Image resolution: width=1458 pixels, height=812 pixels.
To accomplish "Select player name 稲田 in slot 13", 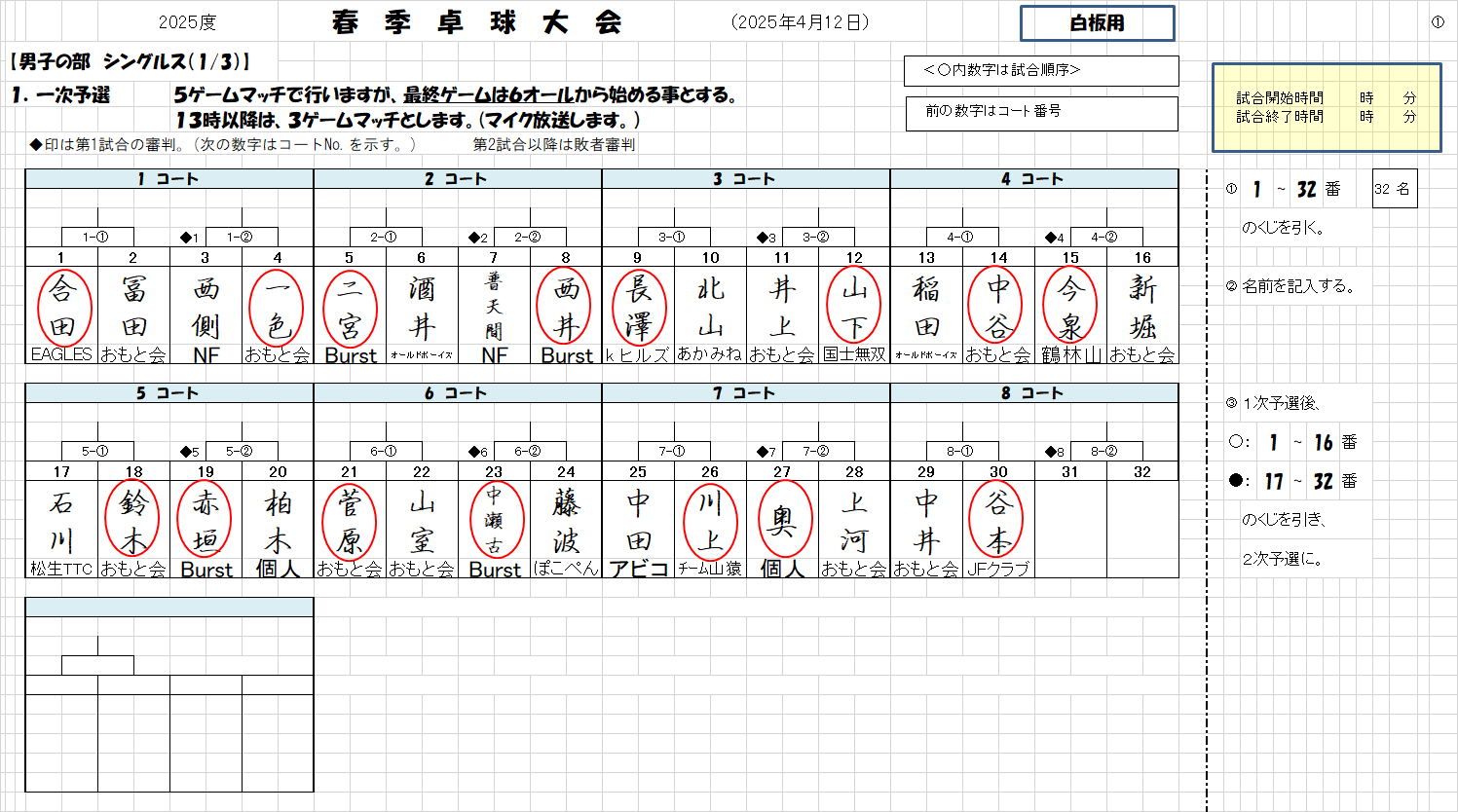I will click(927, 307).
